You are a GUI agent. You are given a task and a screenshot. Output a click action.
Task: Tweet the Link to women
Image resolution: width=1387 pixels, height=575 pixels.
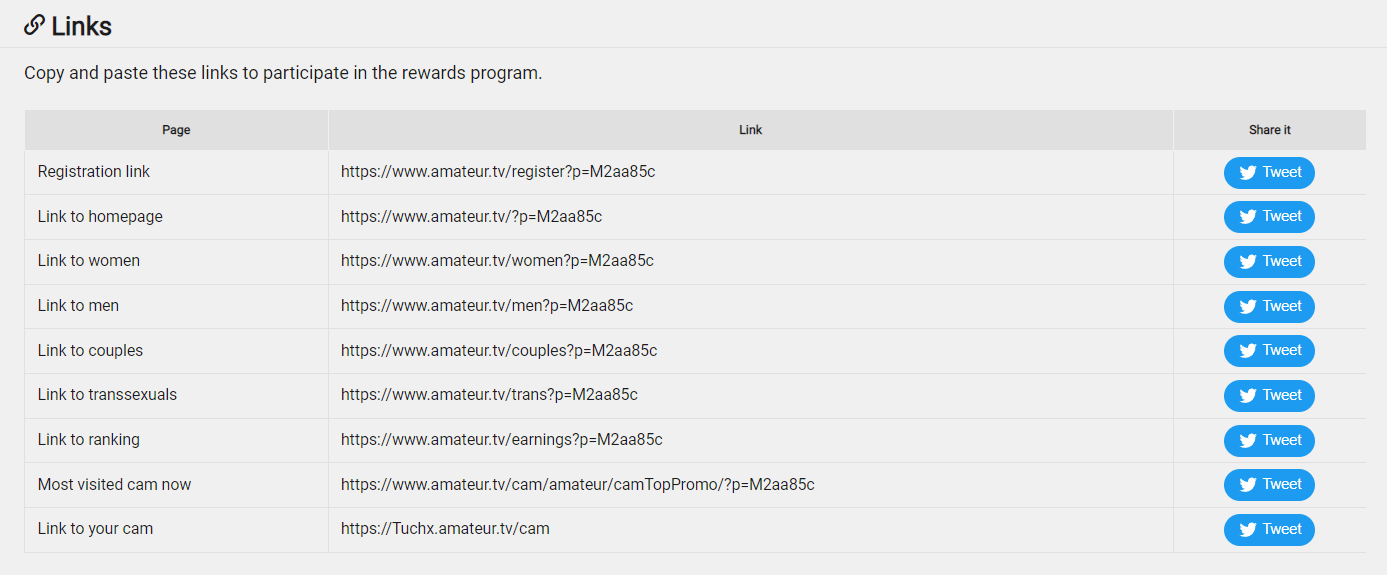tap(1269, 262)
